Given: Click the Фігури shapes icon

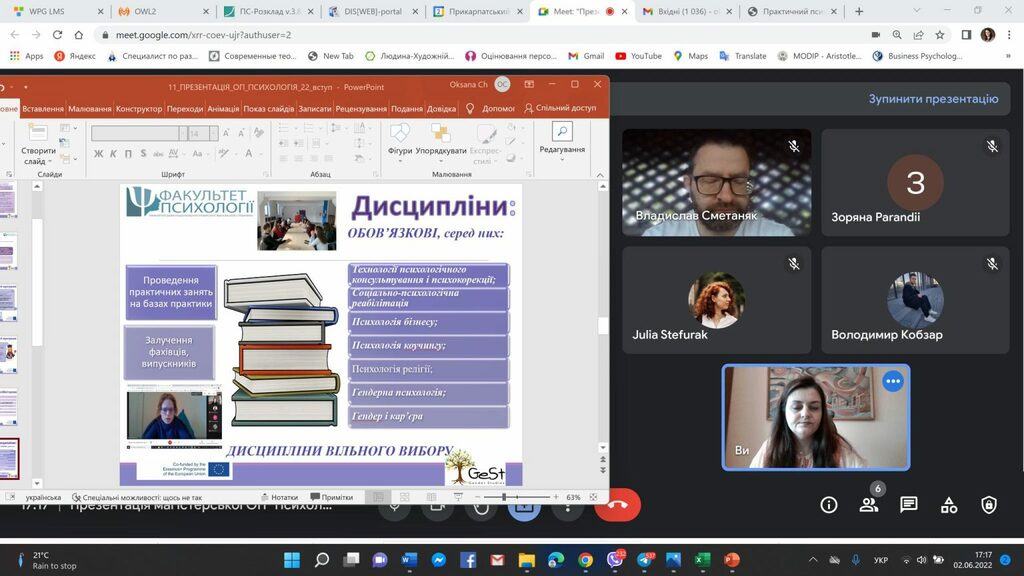Looking at the screenshot, I should 400,135.
